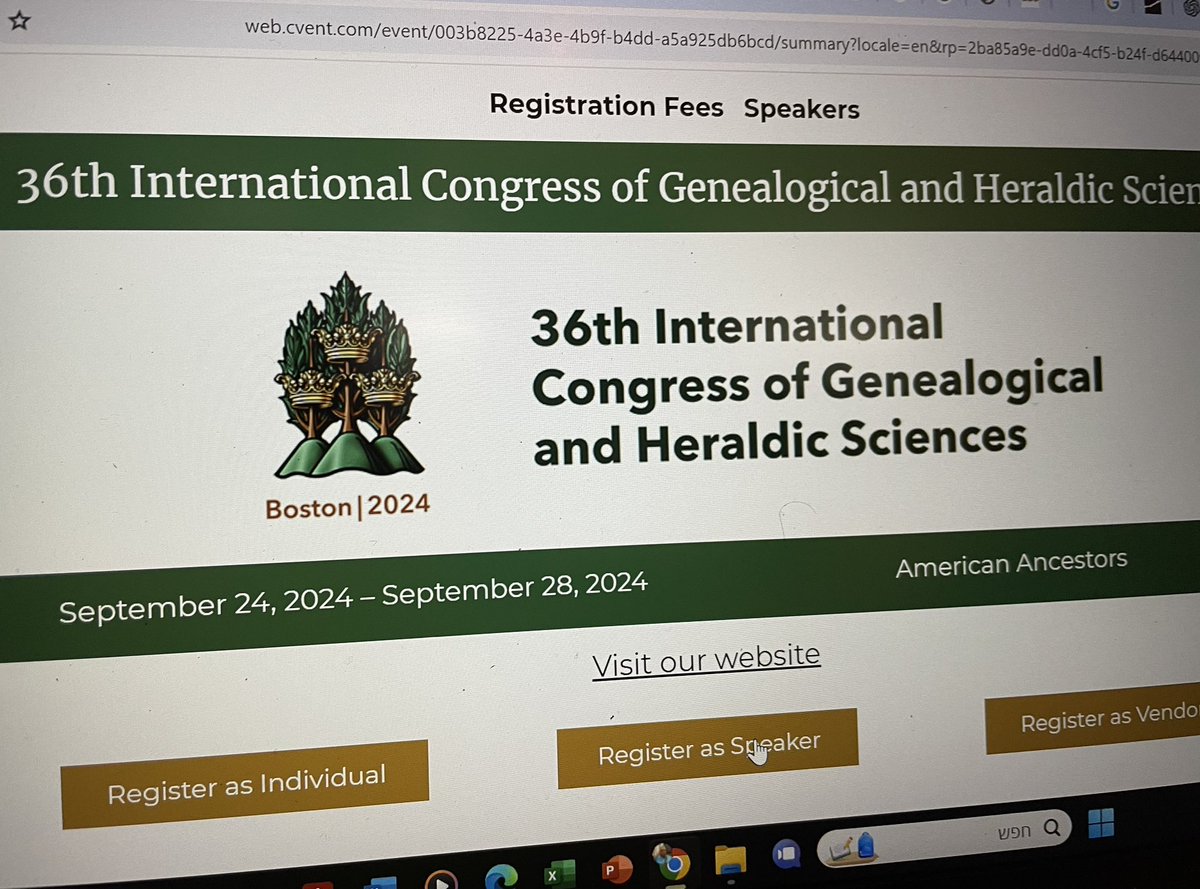Viewport: 1200px width, 889px height.
Task: Switch to Google Chrome in the taskbar
Action: [672, 862]
